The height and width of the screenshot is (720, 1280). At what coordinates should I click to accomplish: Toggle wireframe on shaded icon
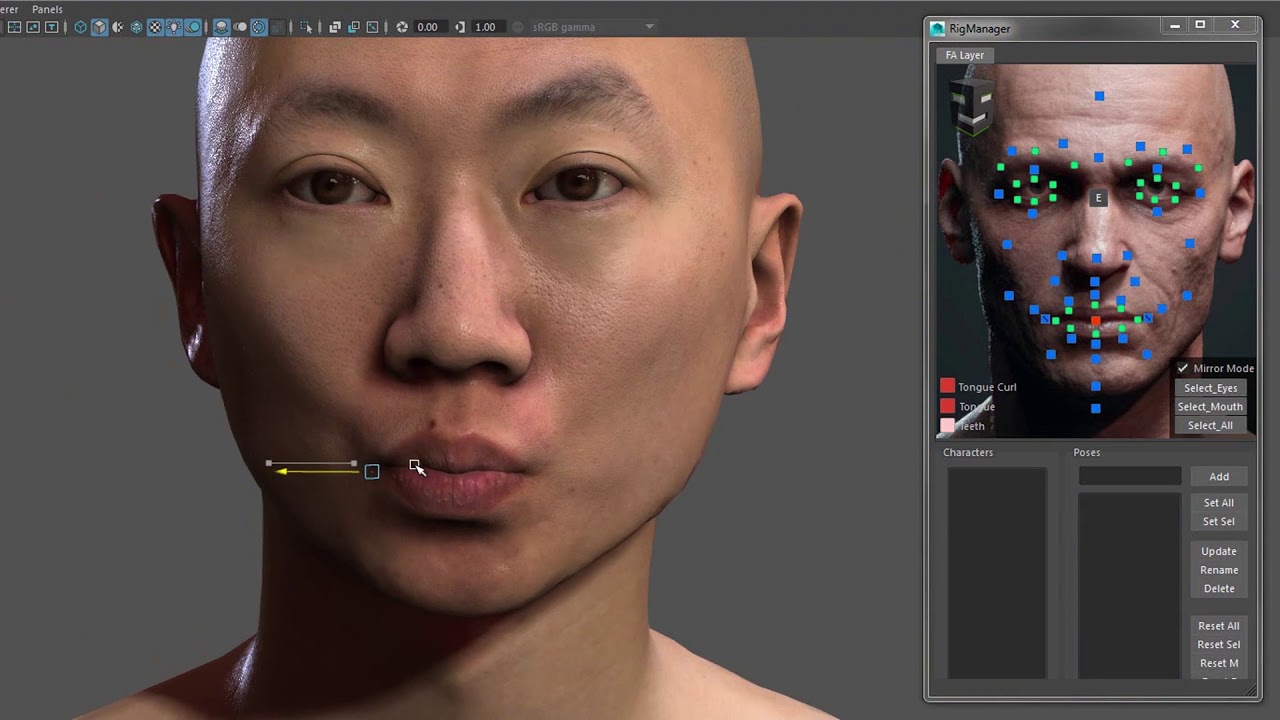click(x=136, y=27)
